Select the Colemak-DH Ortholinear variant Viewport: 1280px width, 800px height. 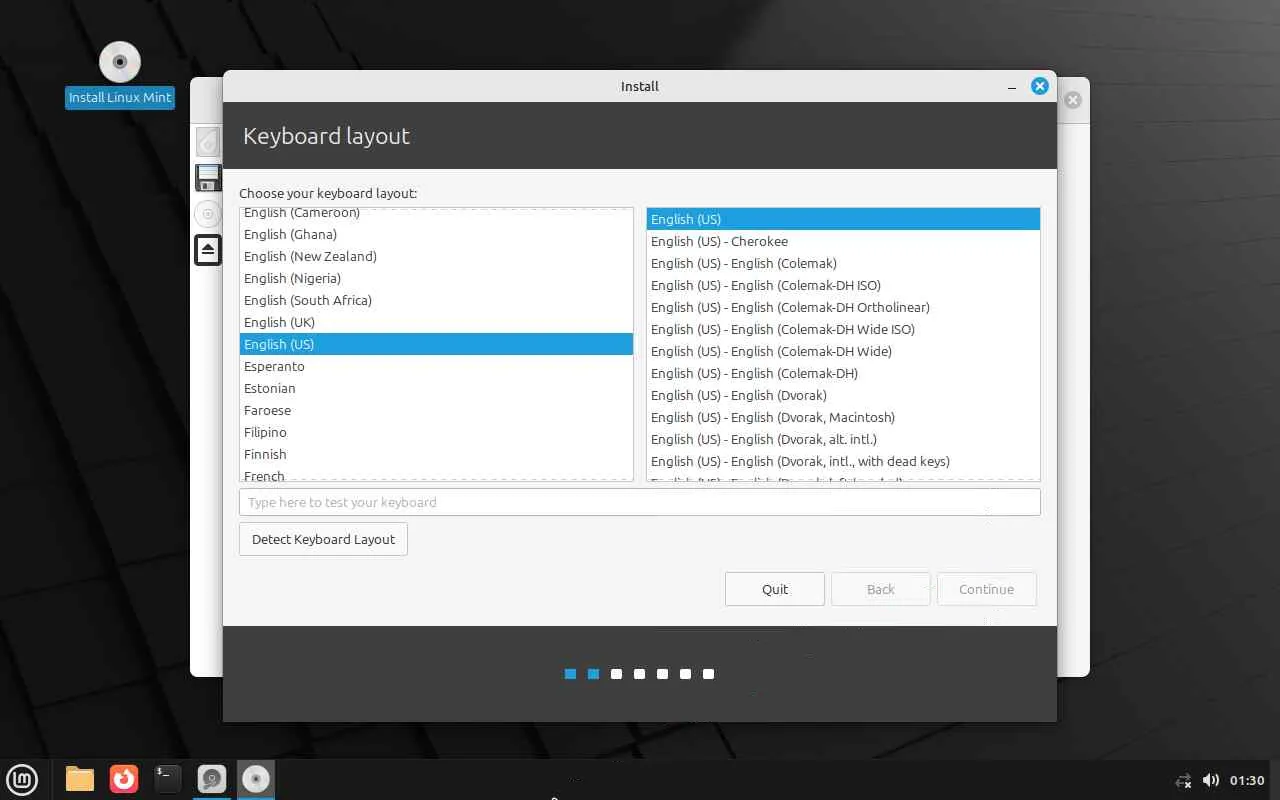pos(843,307)
